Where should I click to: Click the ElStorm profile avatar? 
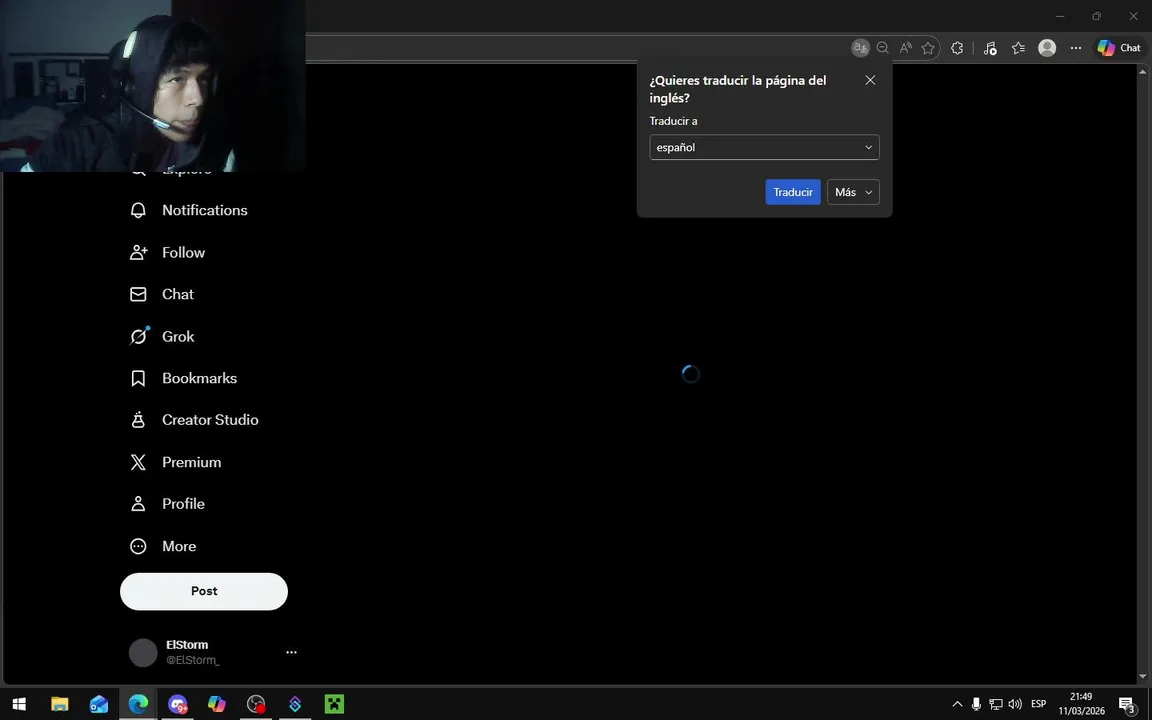click(x=143, y=652)
